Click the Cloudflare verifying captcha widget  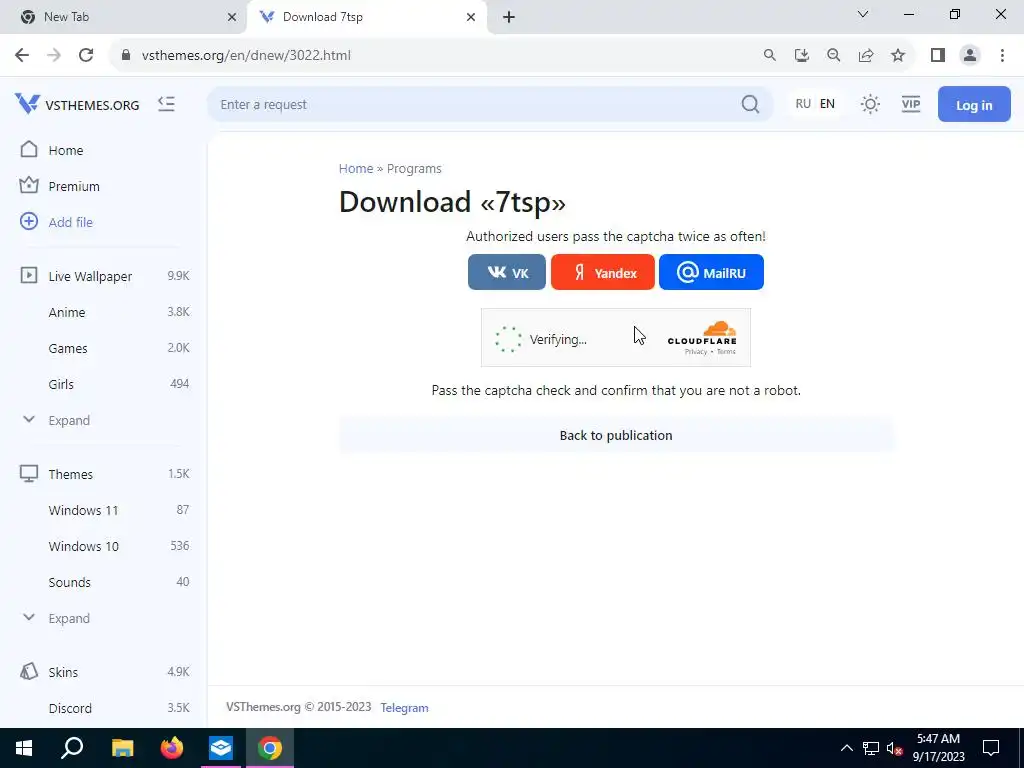tap(616, 338)
